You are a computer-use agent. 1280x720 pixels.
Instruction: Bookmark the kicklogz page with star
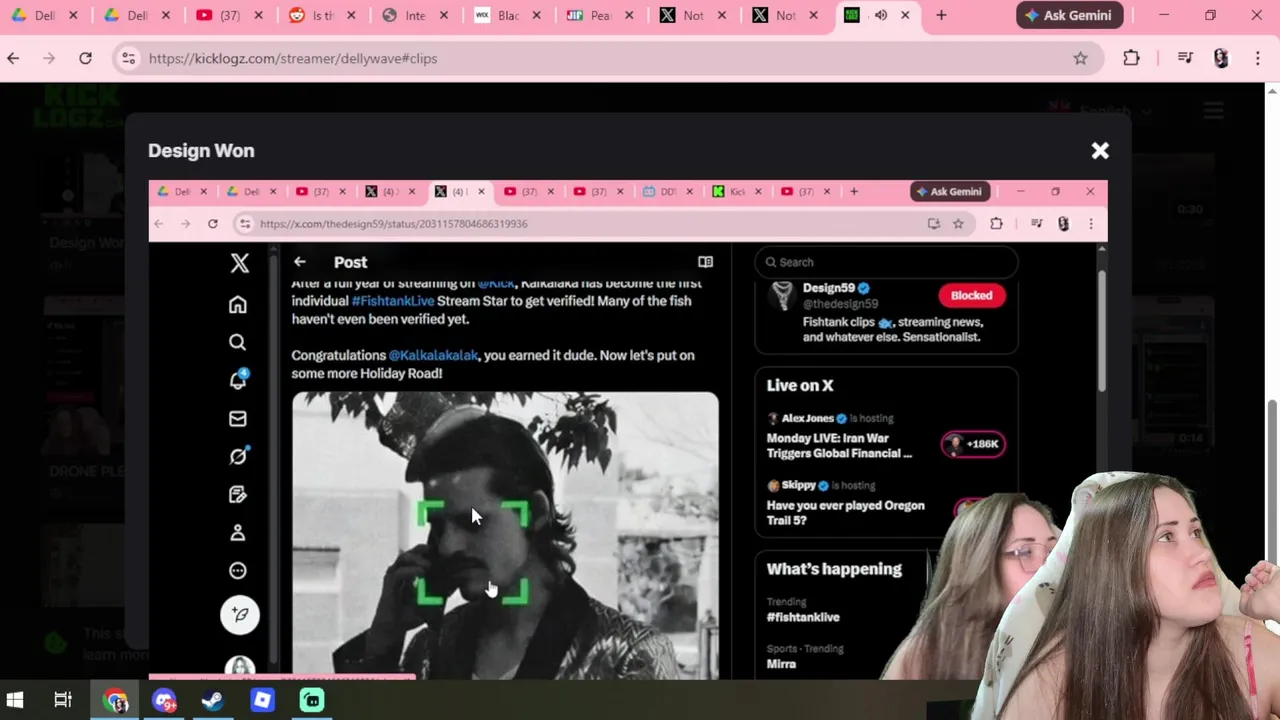[x=1080, y=58]
